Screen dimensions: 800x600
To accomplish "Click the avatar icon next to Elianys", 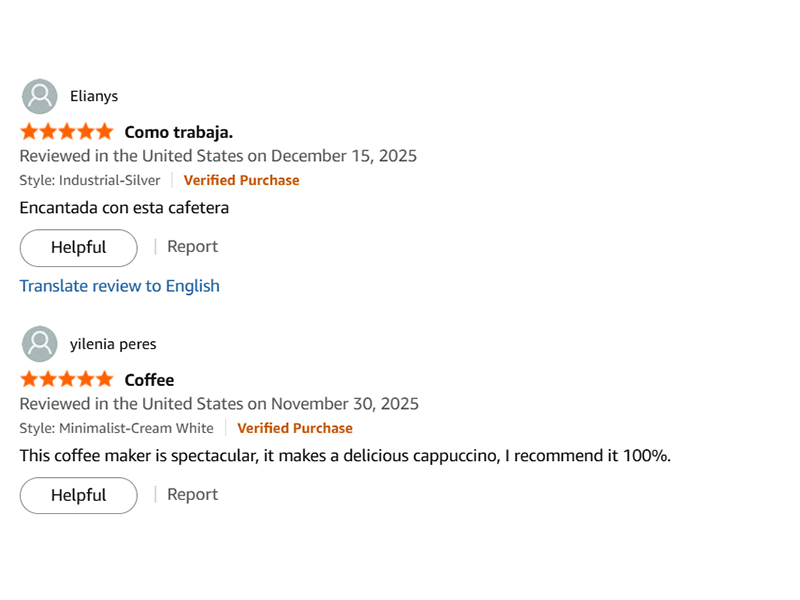I will tap(40, 97).
